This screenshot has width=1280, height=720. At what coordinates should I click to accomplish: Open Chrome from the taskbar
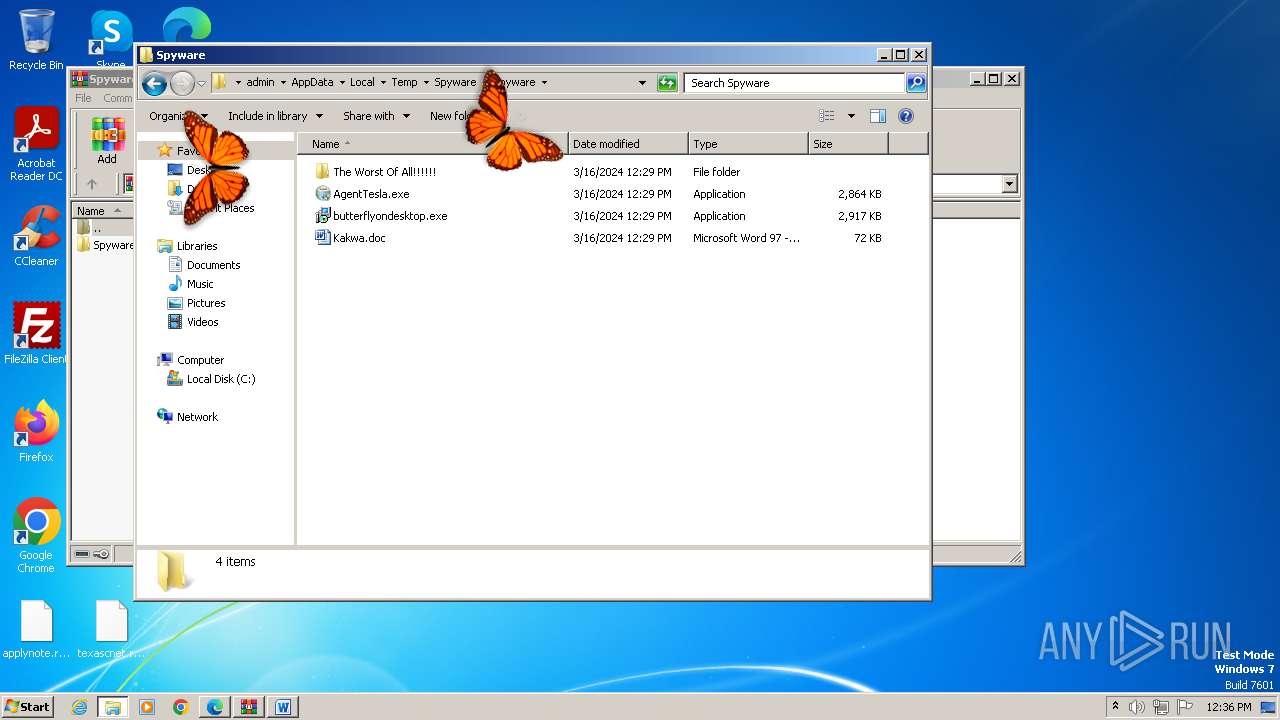click(x=181, y=707)
